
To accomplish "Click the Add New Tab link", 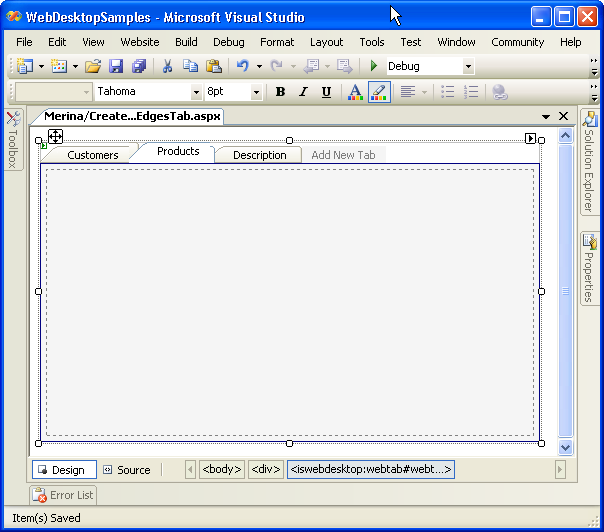I will tap(343, 155).
